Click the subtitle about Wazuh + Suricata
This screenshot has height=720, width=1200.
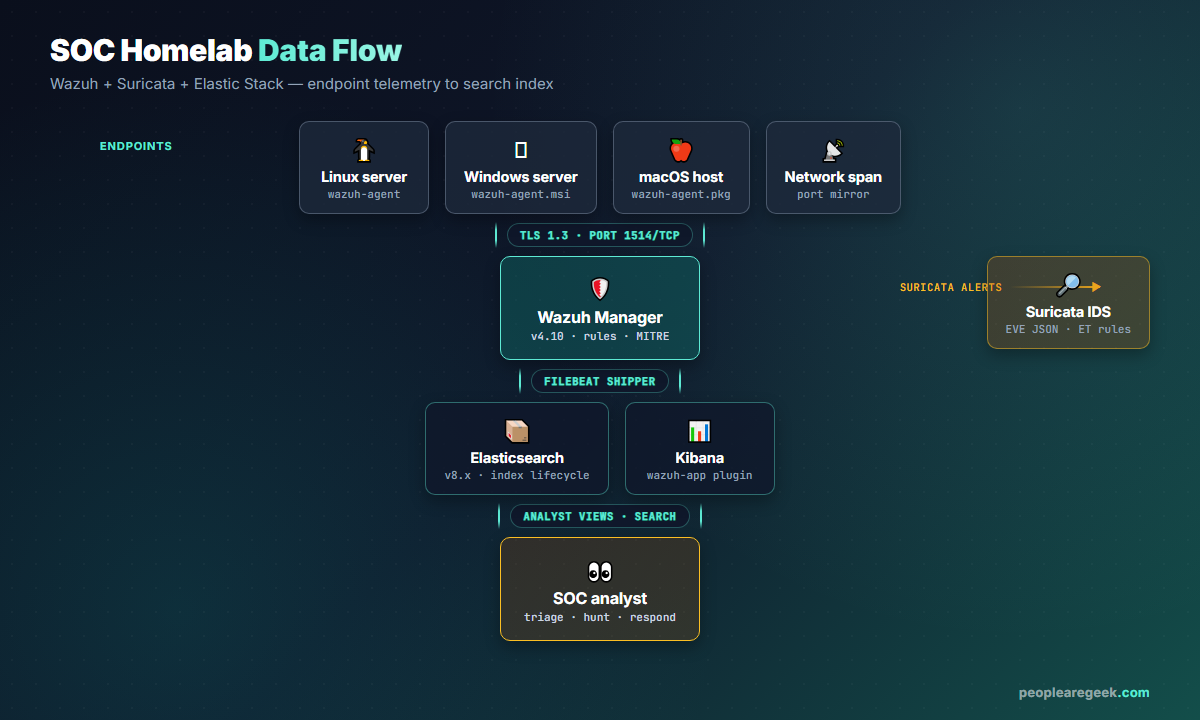(x=302, y=84)
